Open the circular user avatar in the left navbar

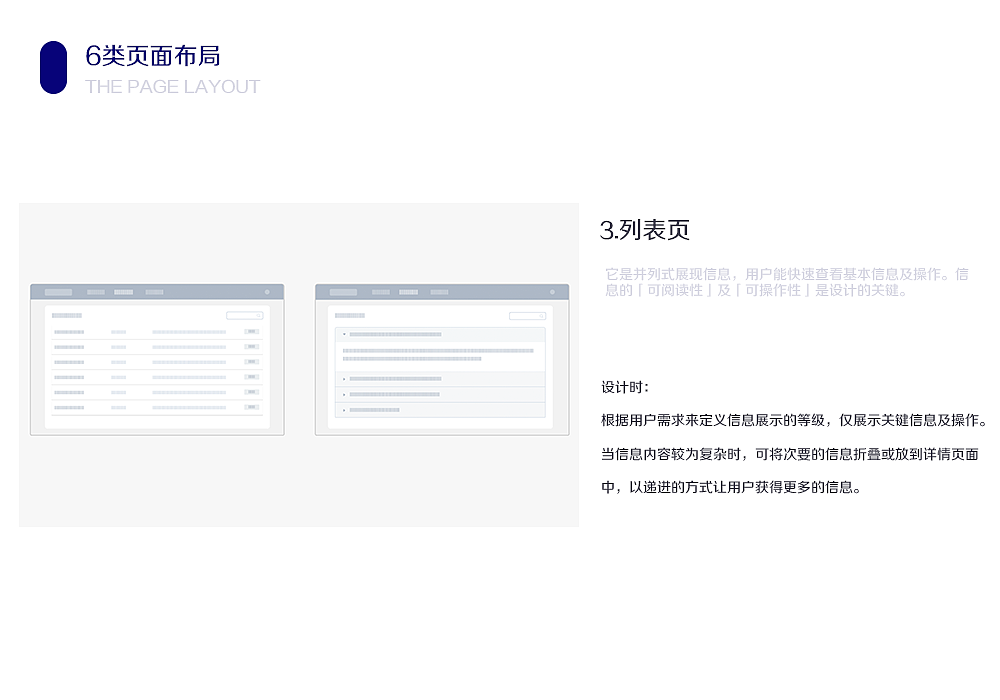[267, 292]
